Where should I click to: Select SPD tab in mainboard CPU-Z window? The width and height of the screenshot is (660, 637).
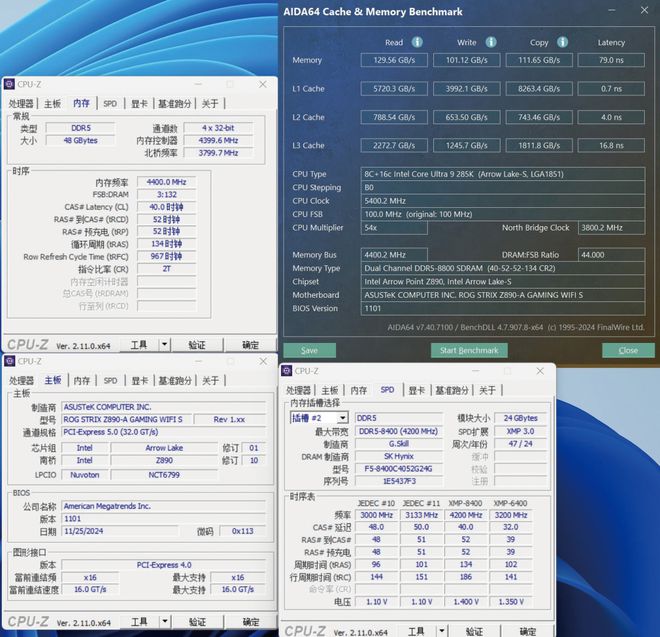(x=111, y=381)
